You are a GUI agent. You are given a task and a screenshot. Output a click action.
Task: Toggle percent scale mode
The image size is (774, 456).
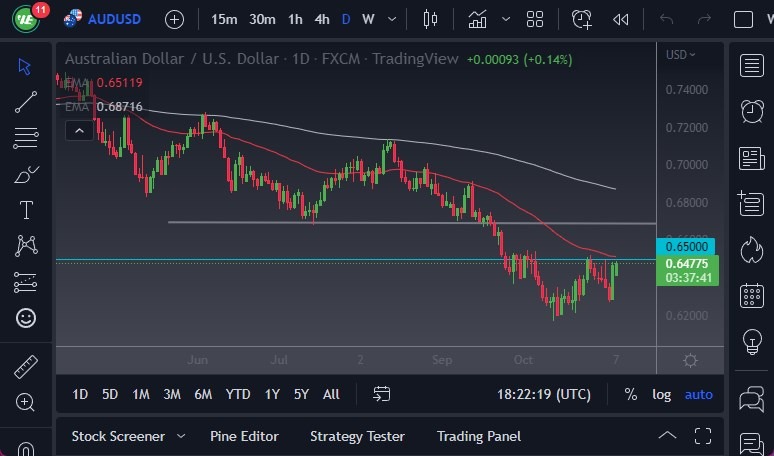[631, 394]
